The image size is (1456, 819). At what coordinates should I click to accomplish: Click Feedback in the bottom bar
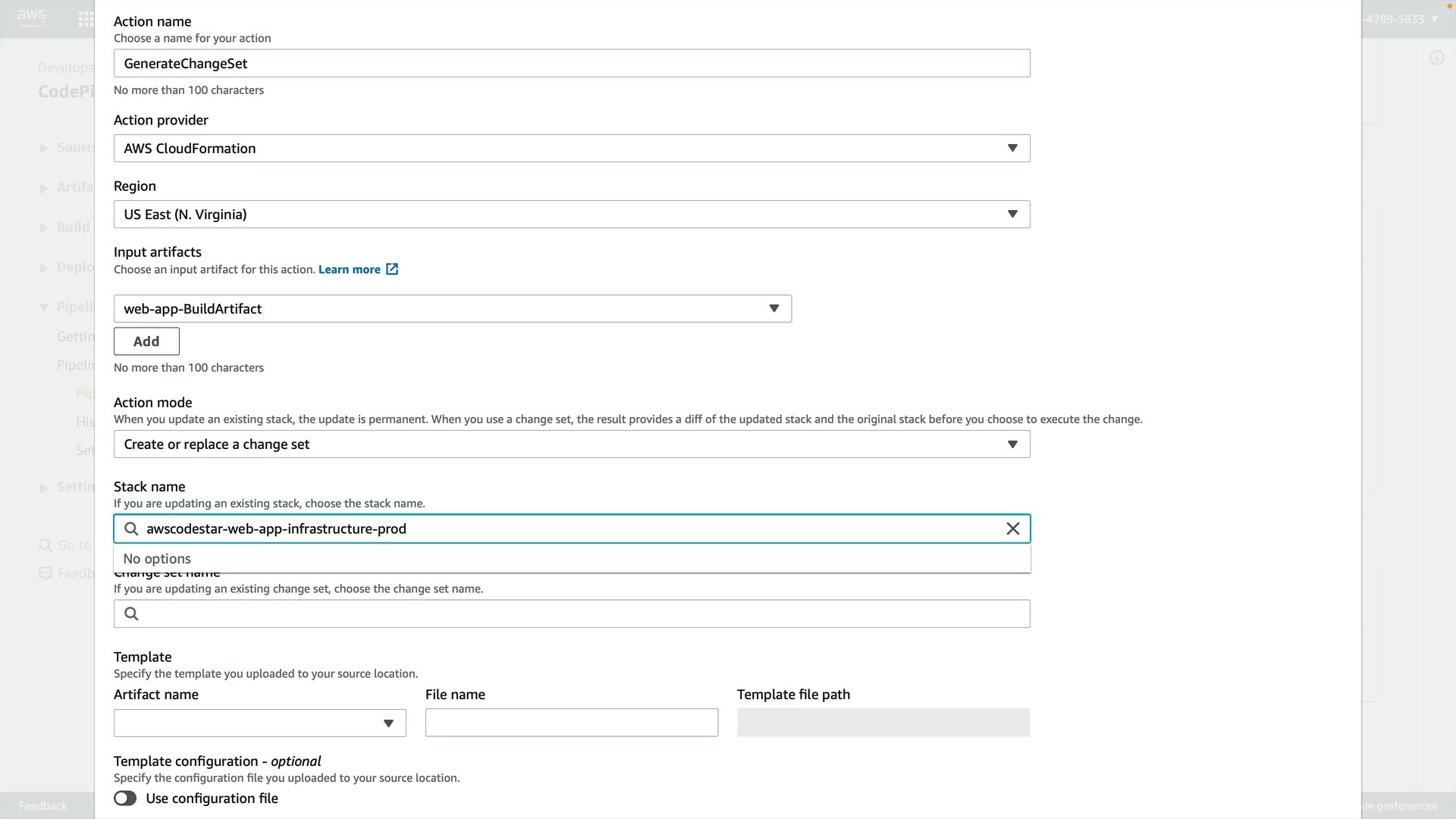[42, 805]
